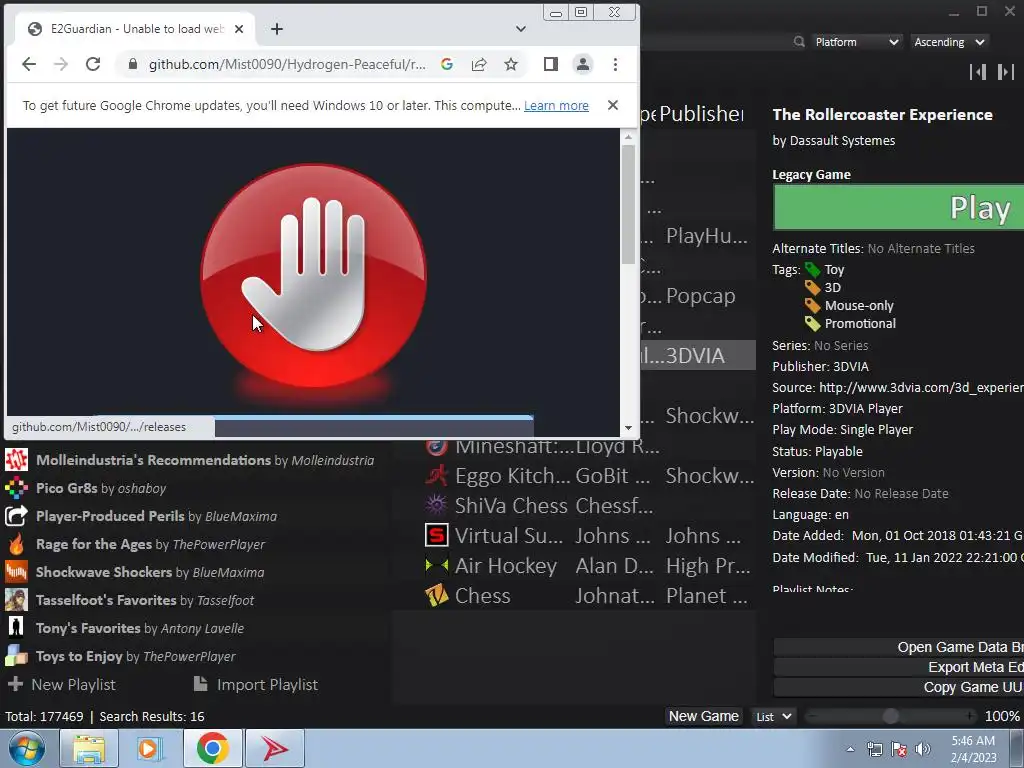This screenshot has width=1024, height=768.
Task: Select Toys to Enjoy playlist
Action: (196, 656)
